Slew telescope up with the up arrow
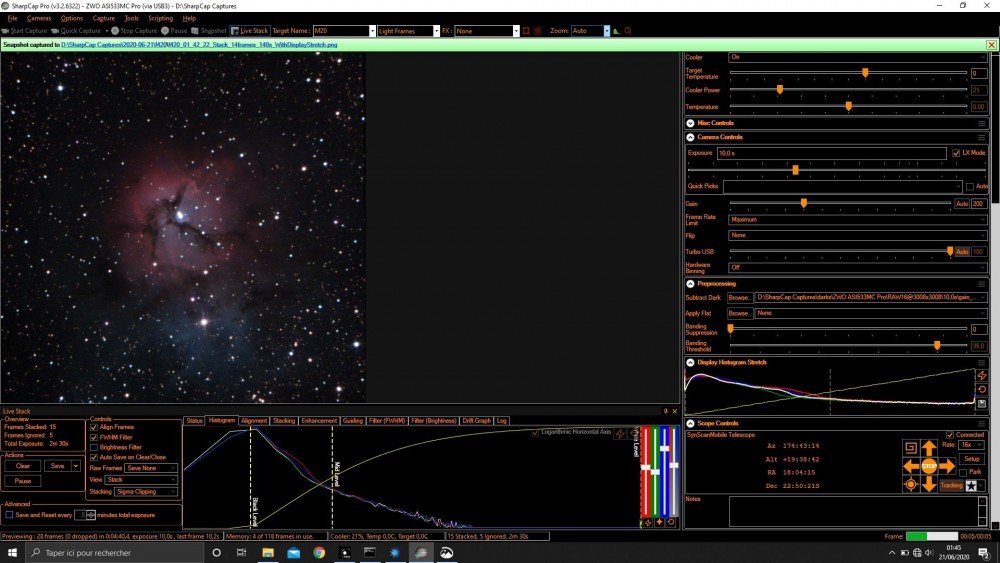1000x563 pixels. (x=929, y=449)
